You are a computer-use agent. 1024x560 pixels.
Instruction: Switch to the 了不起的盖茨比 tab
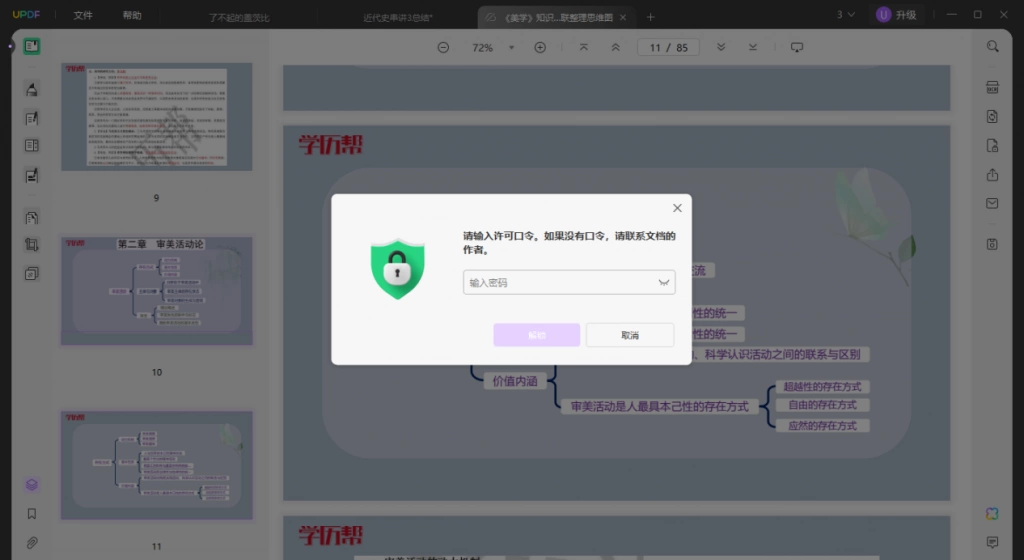239,18
